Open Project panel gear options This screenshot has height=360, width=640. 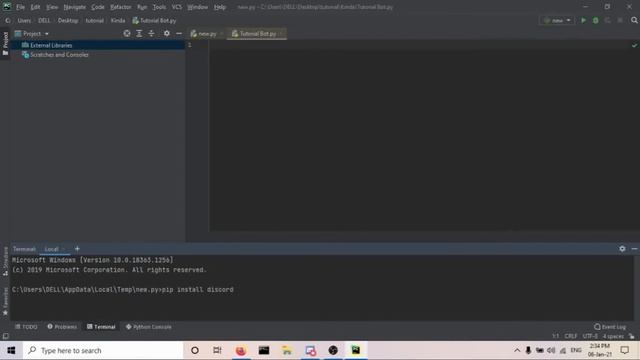point(167,33)
